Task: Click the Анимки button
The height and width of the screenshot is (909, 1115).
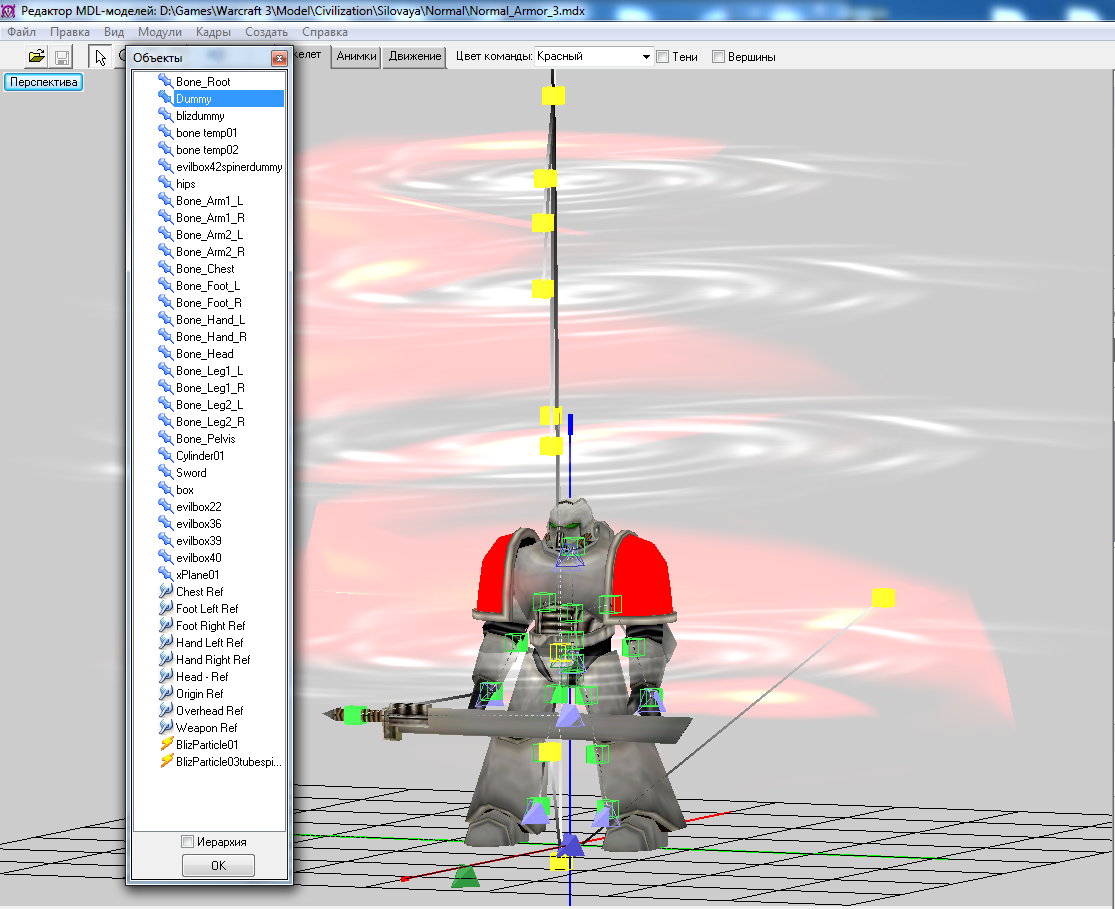Action: tap(356, 56)
